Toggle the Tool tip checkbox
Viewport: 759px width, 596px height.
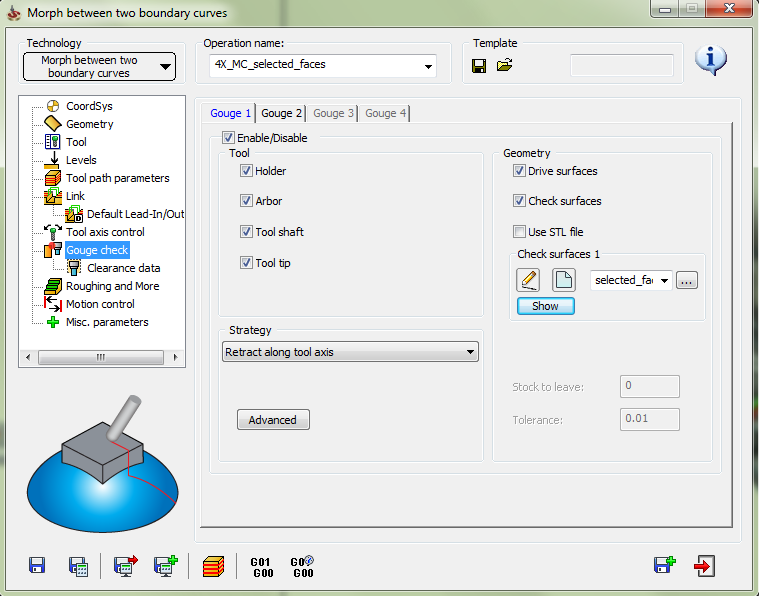246,263
